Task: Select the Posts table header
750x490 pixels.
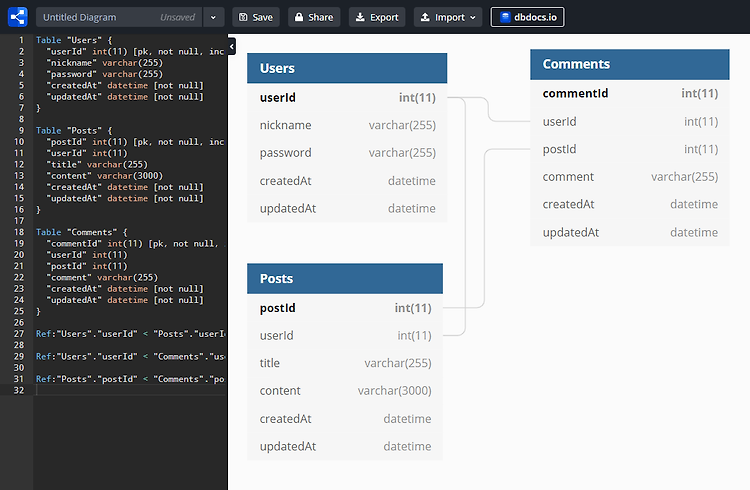Action: pos(345,278)
